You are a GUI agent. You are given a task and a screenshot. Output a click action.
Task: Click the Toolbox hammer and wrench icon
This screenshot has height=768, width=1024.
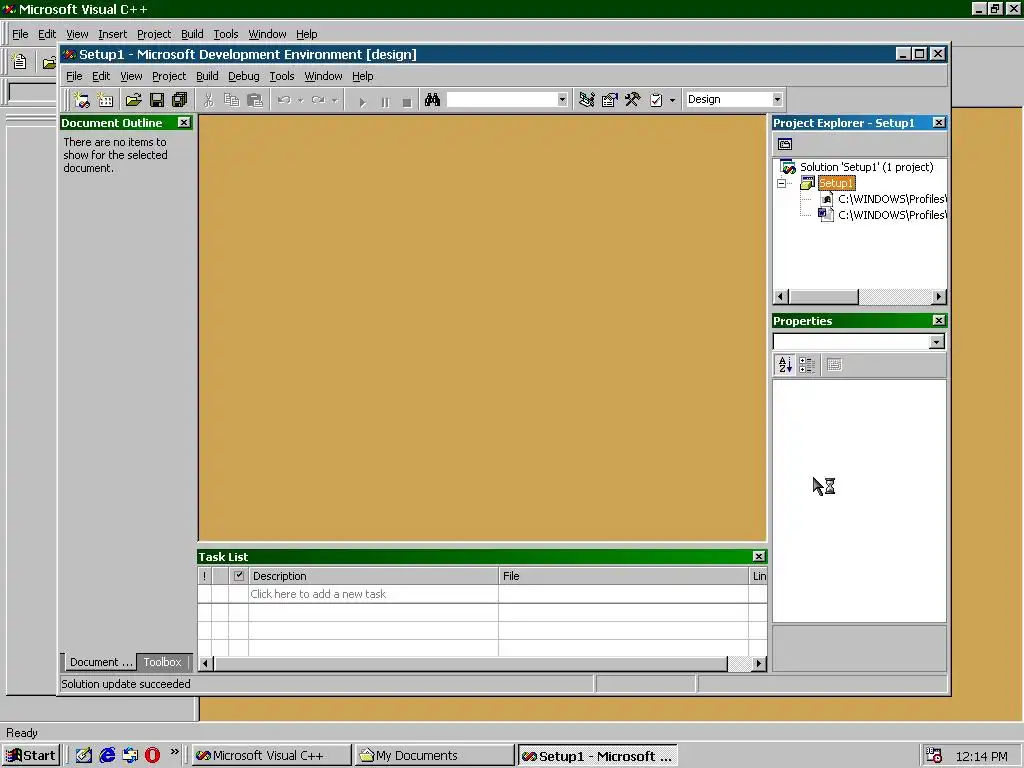tap(632, 100)
